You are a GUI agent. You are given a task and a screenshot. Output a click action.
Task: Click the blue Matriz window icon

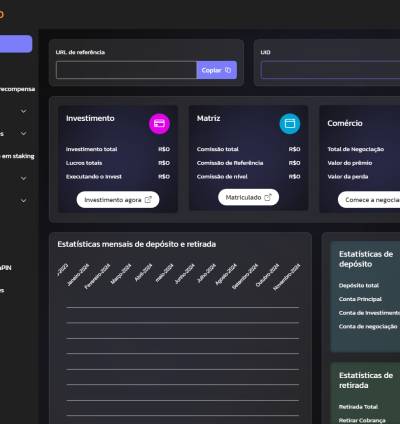tap(290, 124)
